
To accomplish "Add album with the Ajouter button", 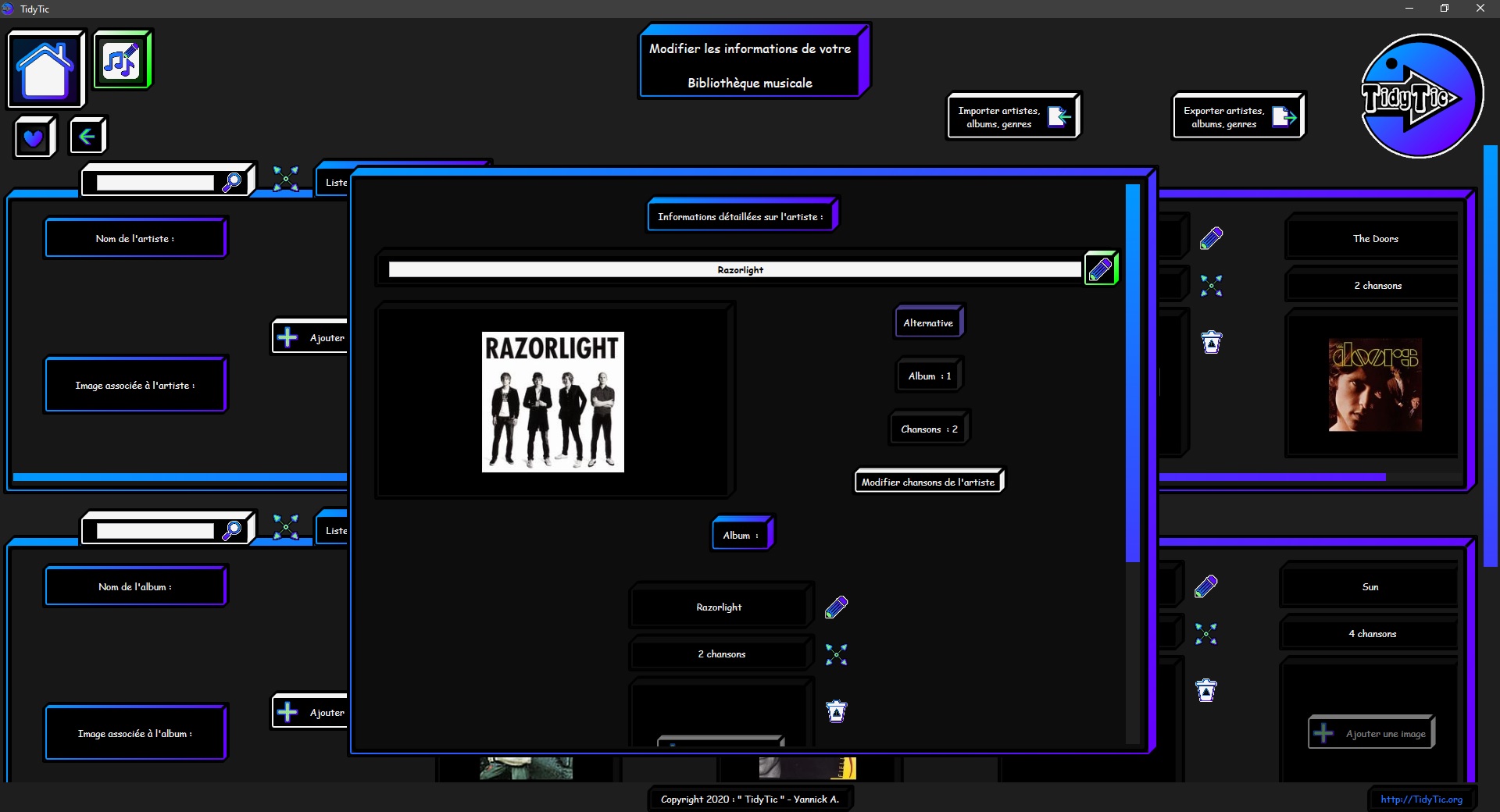I will (x=310, y=712).
